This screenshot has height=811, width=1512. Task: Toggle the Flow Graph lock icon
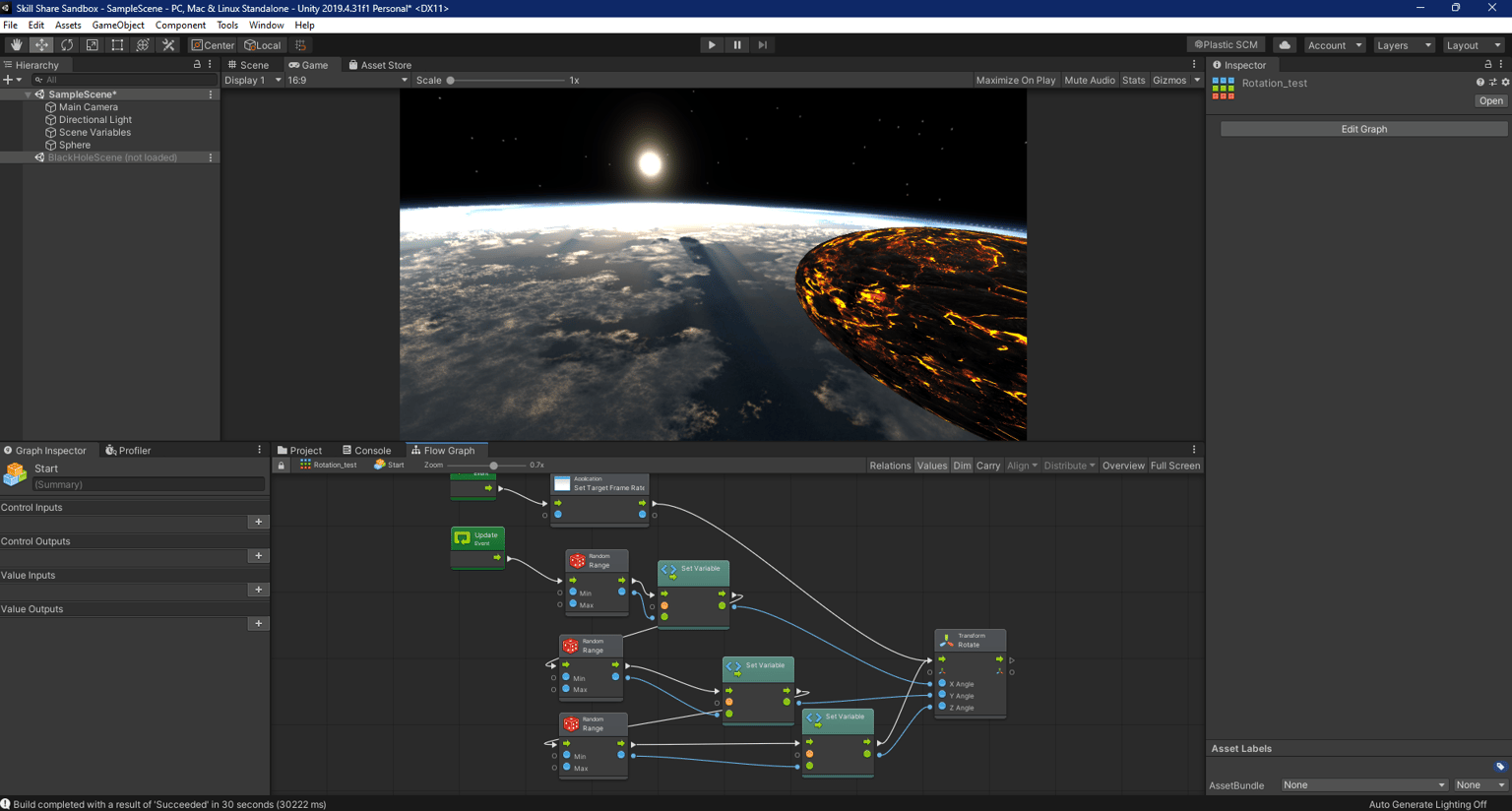coord(282,466)
